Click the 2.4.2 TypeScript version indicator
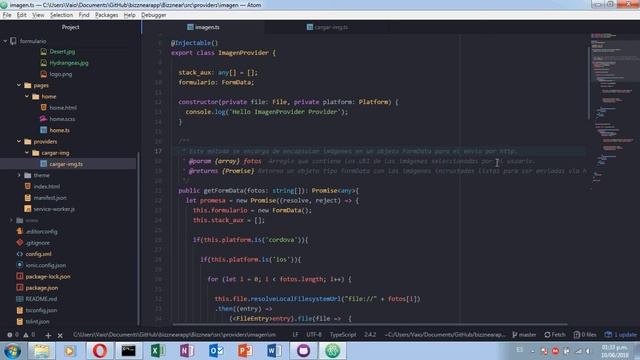 point(370,335)
